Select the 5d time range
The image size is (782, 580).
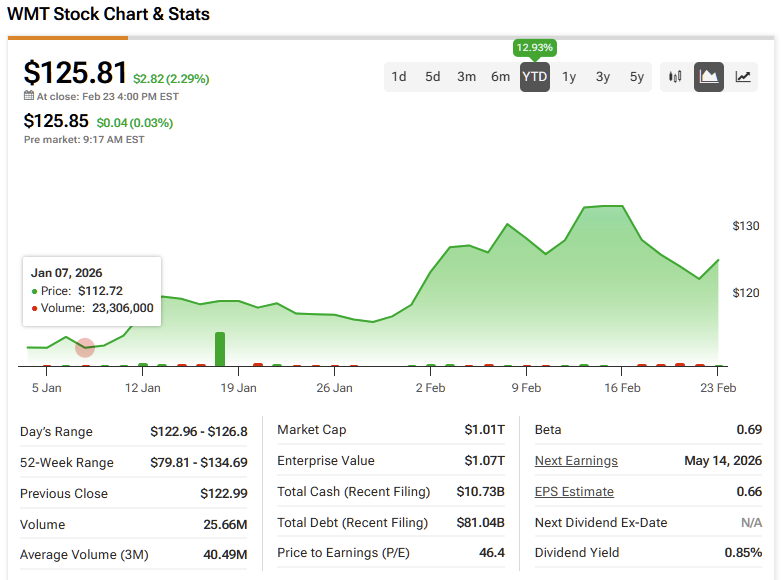pyautogui.click(x=432, y=77)
